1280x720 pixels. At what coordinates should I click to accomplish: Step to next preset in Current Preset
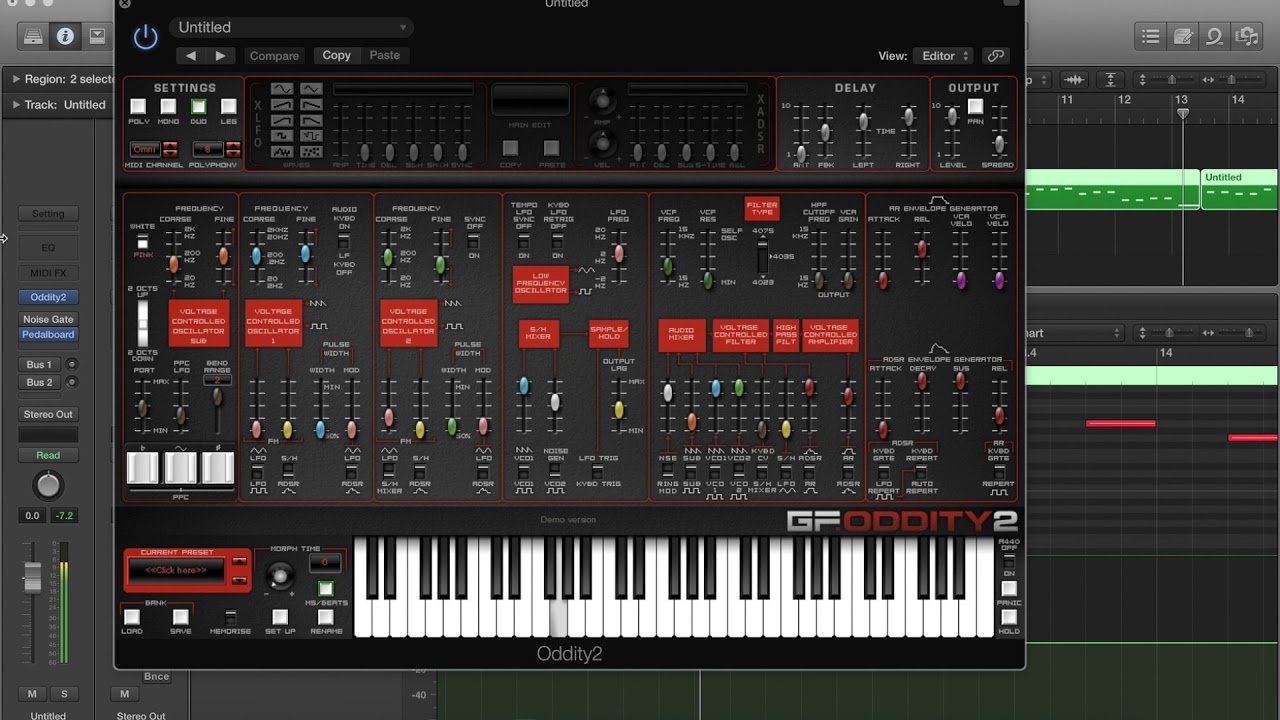pos(239,580)
